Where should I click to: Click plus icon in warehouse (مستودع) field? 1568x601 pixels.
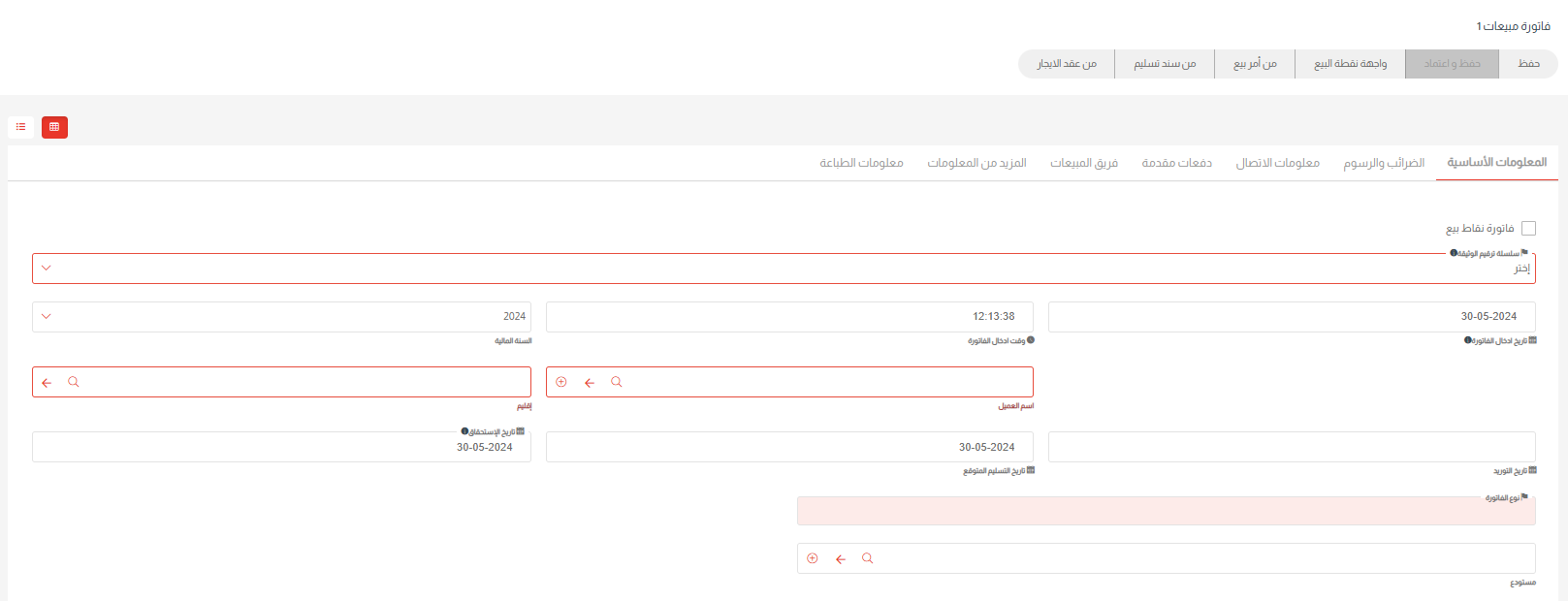tap(813, 558)
